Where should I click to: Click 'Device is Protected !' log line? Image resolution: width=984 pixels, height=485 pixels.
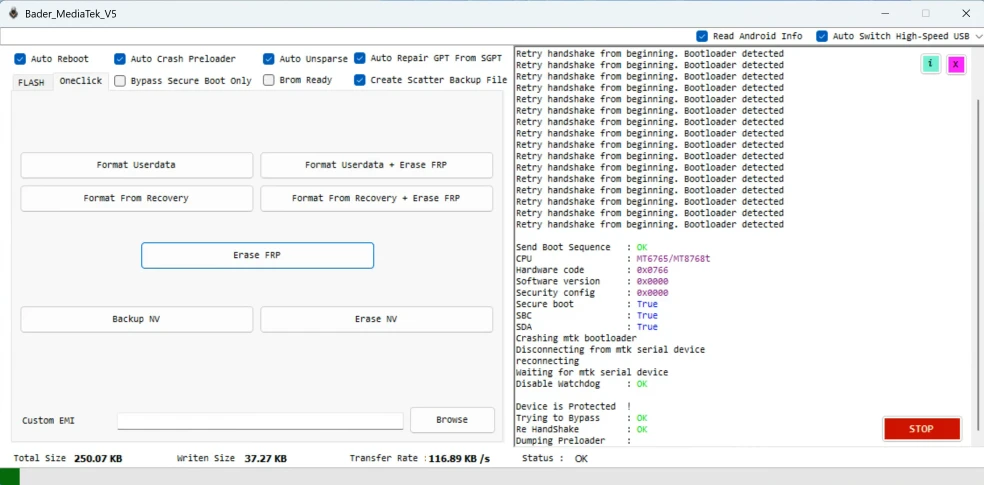coord(573,407)
